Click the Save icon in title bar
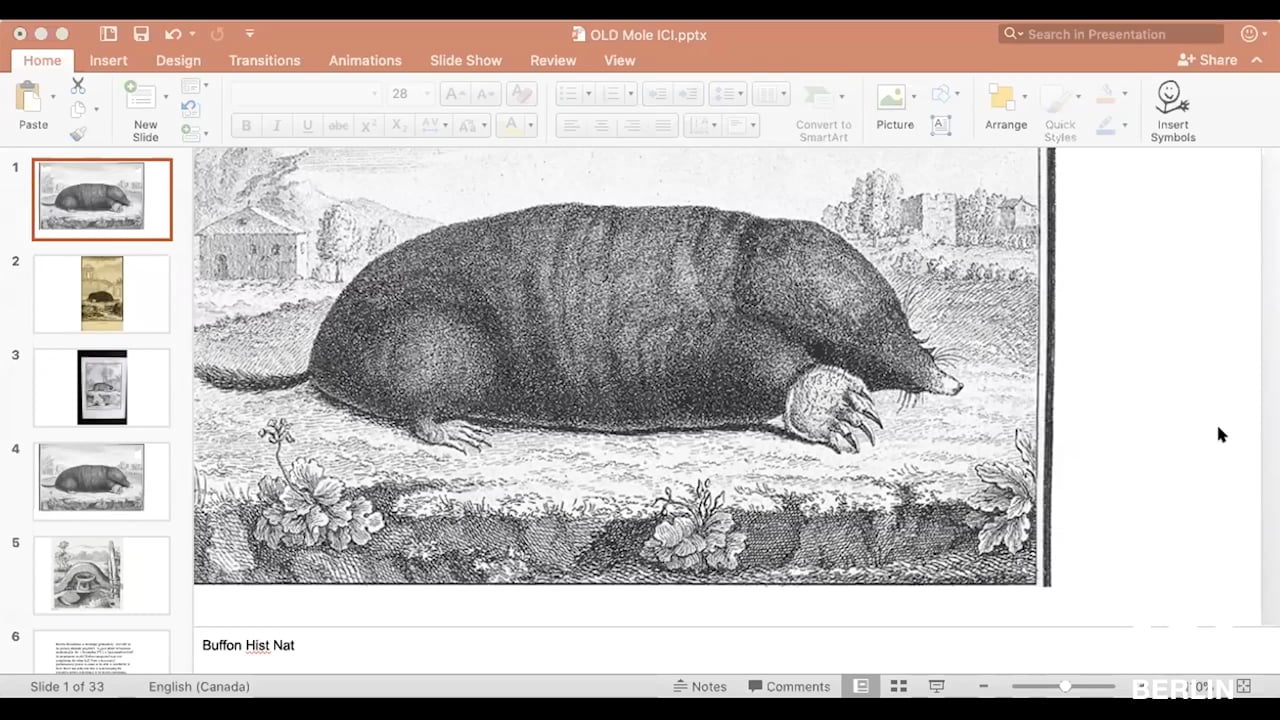The width and height of the screenshot is (1280, 720). pyautogui.click(x=141, y=34)
